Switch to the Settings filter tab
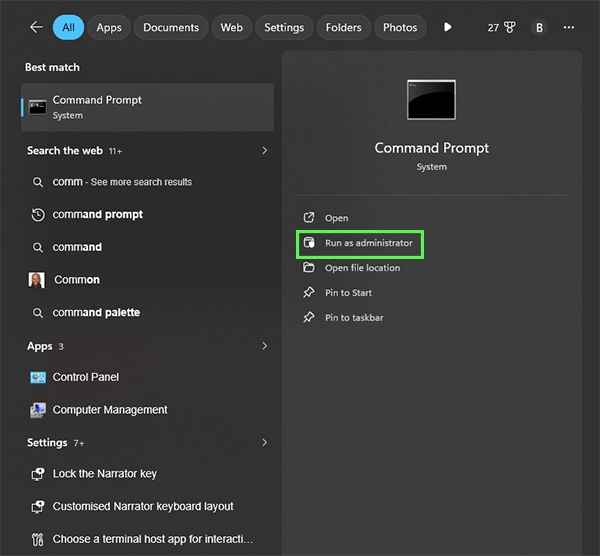 (284, 28)
